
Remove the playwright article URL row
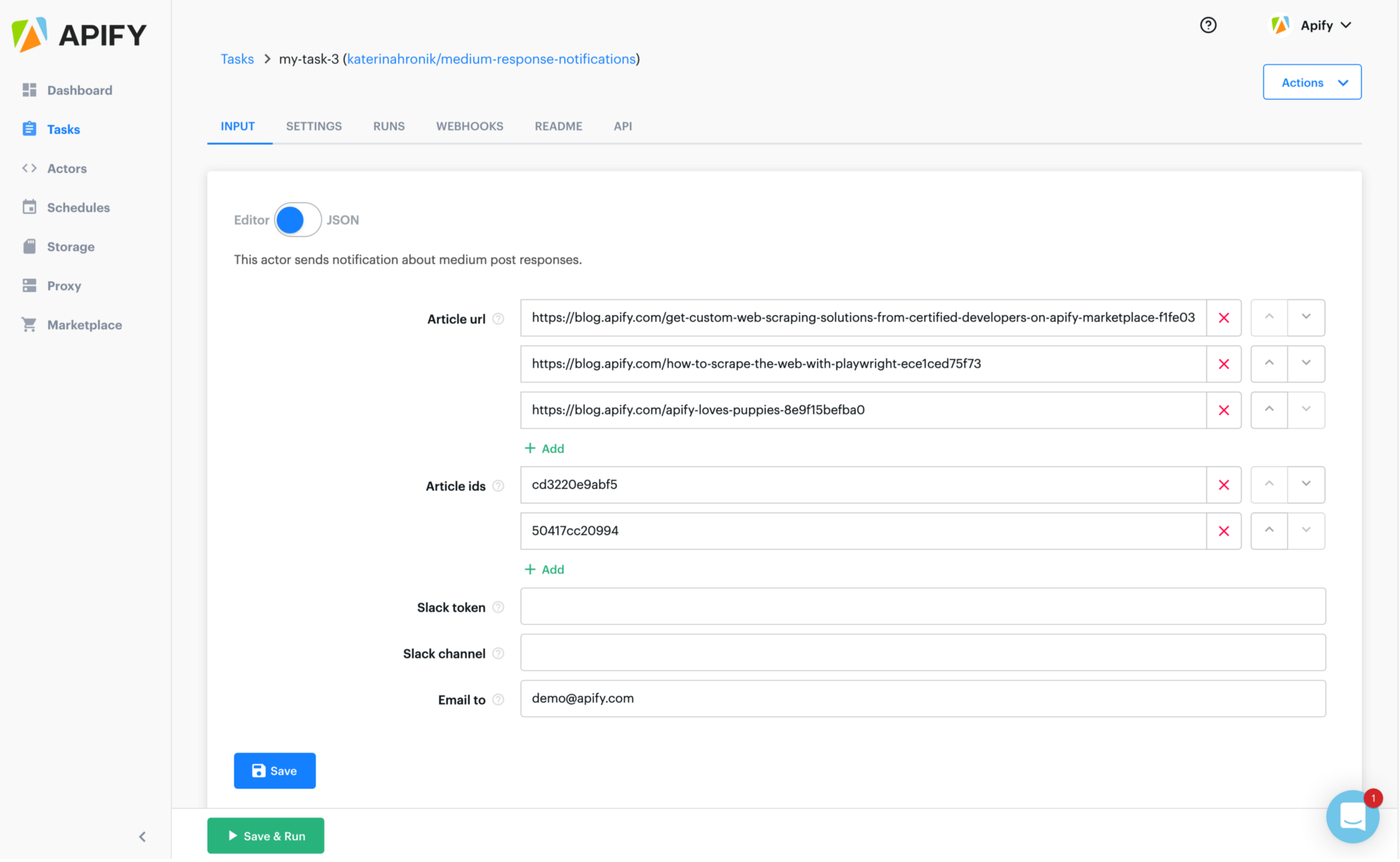pos(1224,365)
